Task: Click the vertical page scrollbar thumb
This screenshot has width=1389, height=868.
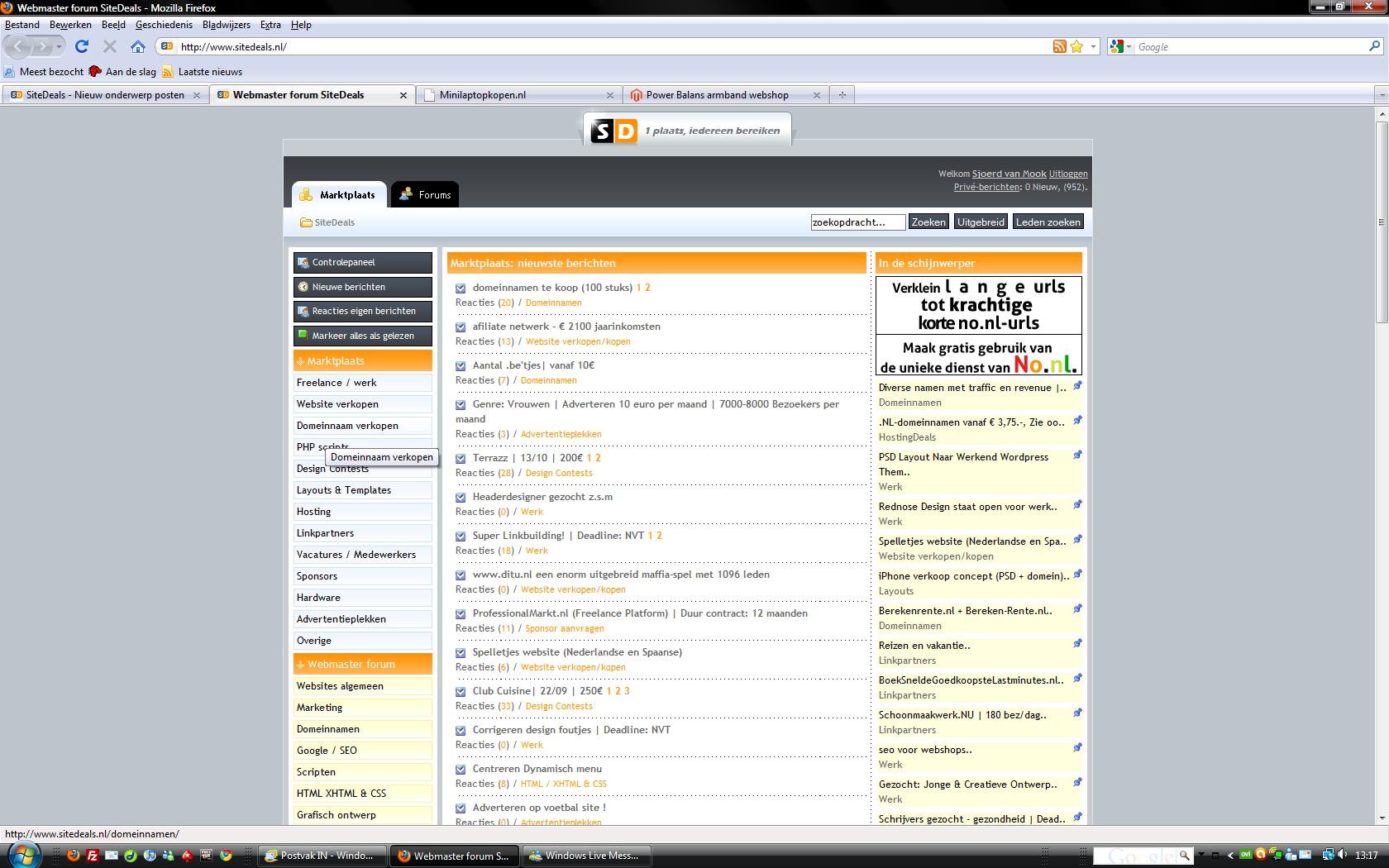Action: pyautogui.click(x=1381, y=222)
